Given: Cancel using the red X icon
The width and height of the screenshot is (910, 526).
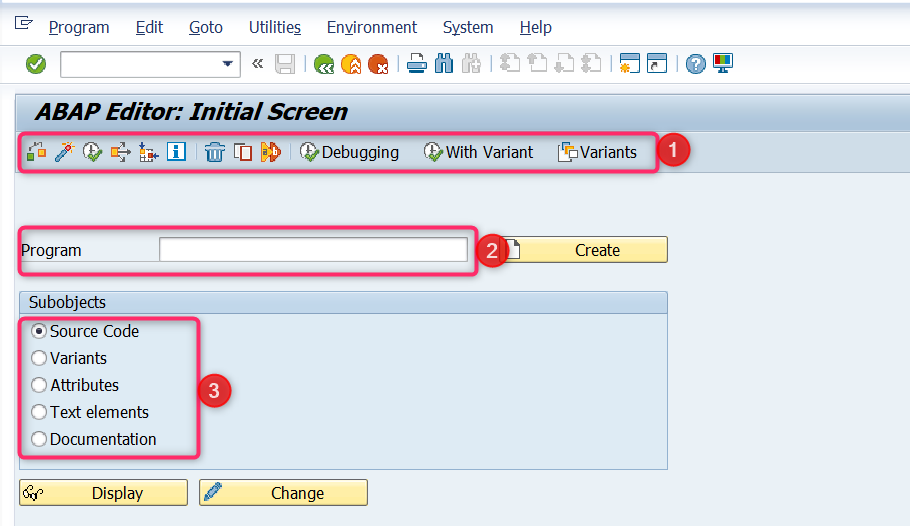Looking at the screenshot, I should (x=378, y=64).
